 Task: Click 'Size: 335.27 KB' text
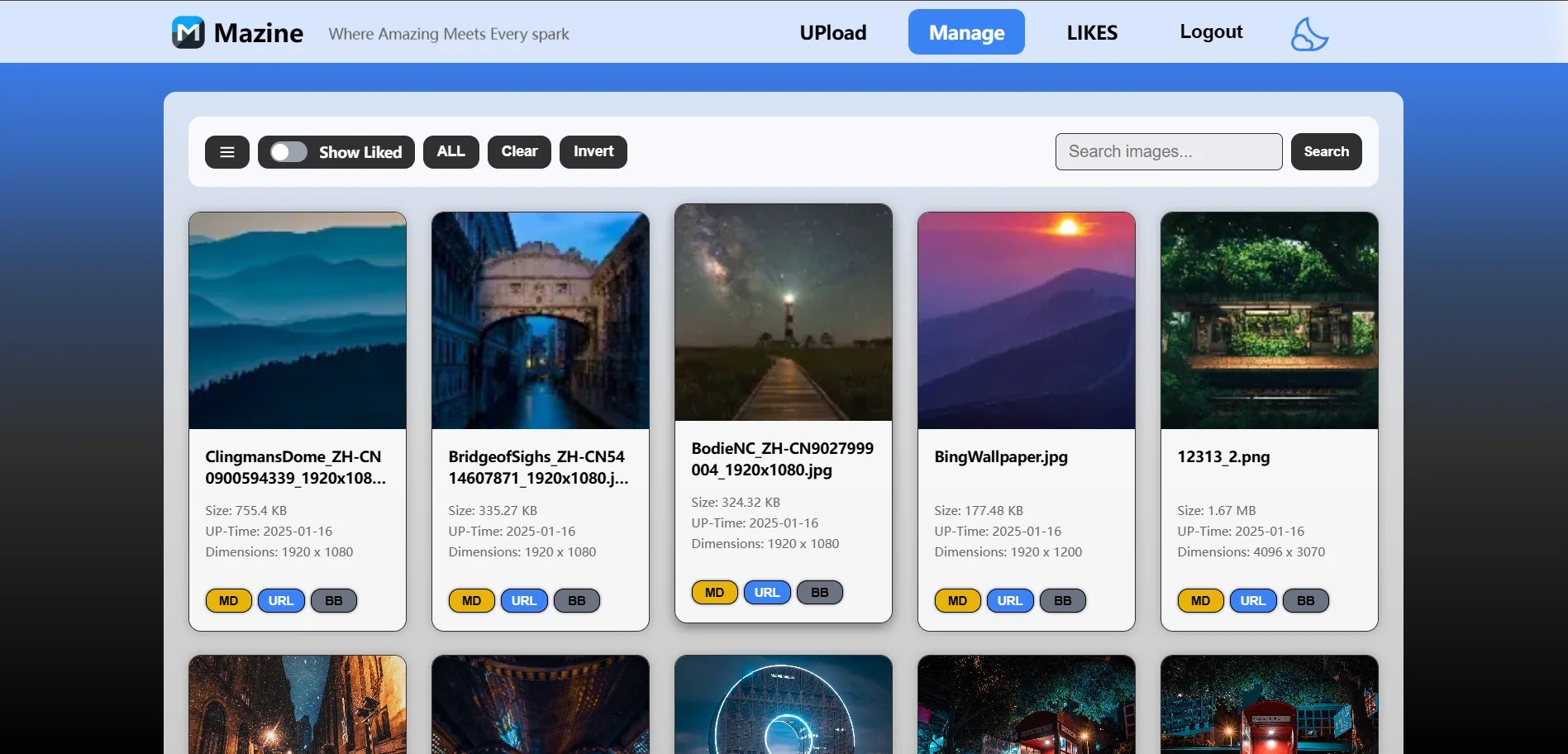(493, 510)
